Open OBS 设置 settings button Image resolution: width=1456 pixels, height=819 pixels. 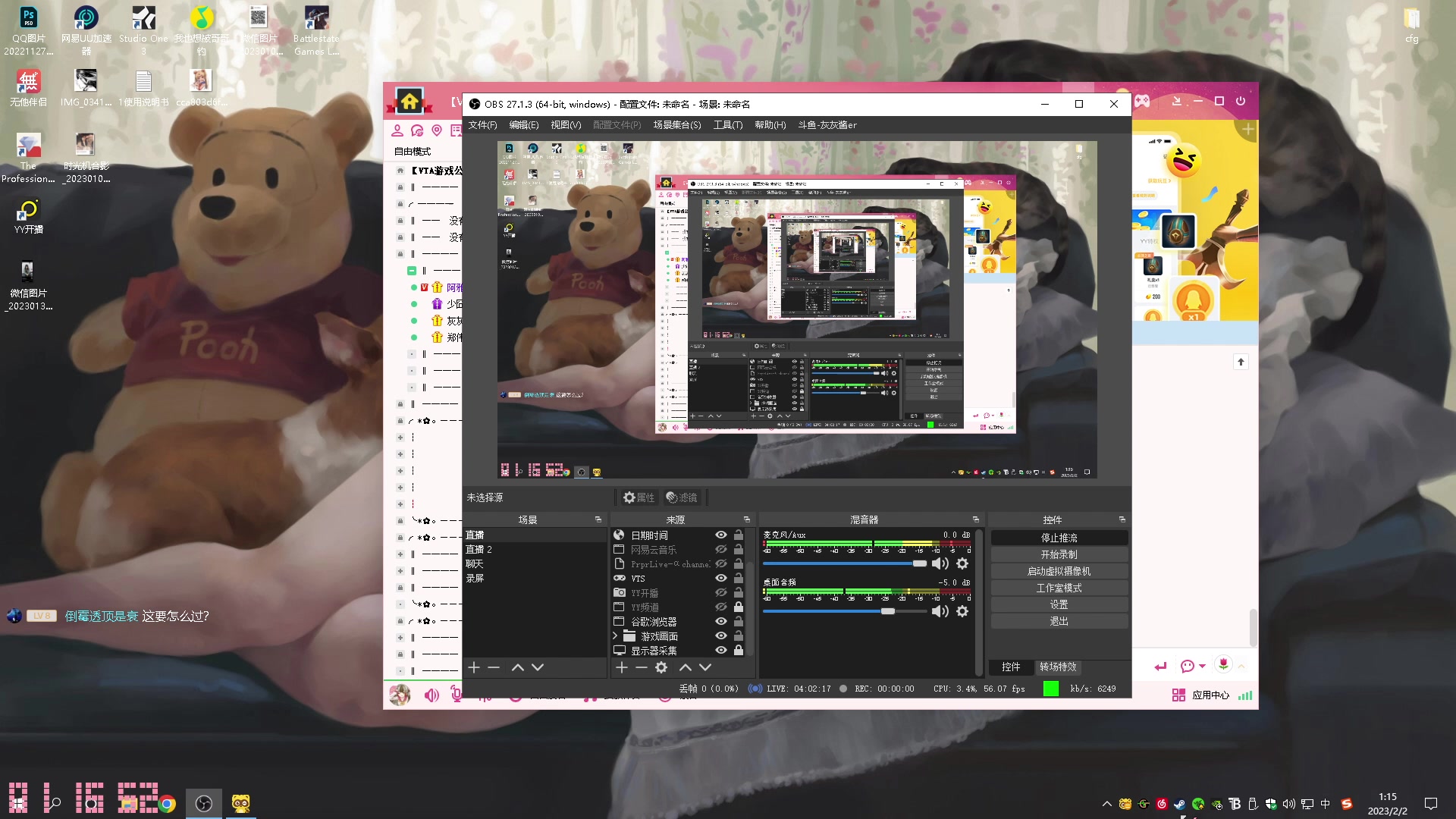1059,604
